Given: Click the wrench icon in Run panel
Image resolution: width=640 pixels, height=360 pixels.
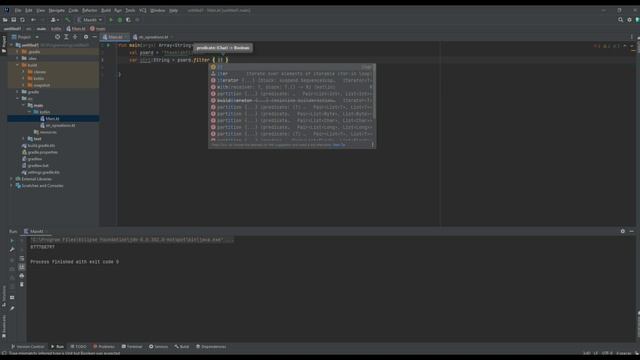Looking at the screenshot, I should (12, 249).
